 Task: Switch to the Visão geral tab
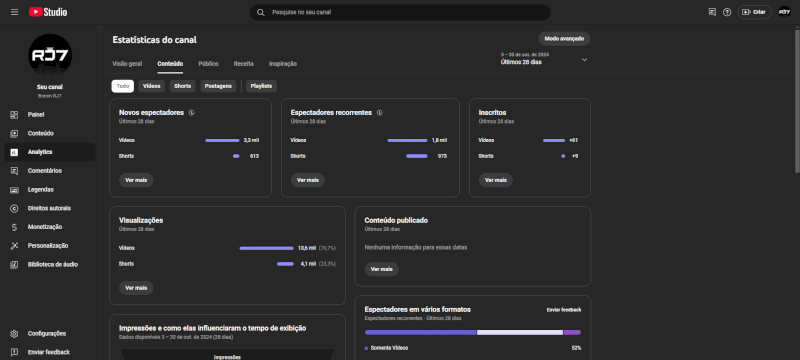127,64
